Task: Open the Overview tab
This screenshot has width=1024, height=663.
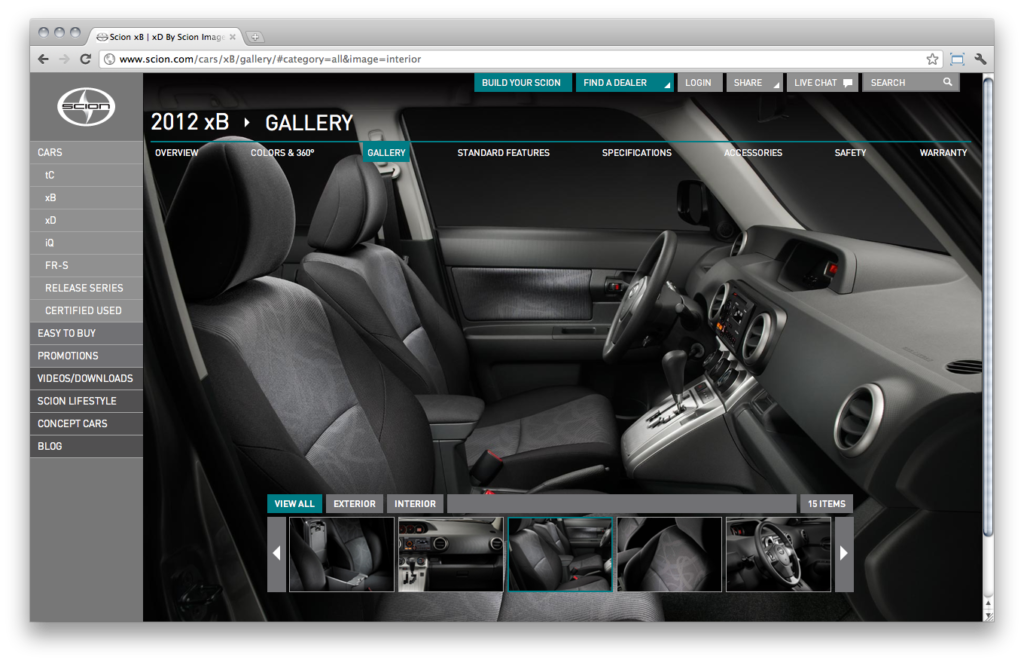Action: (x=176, y=153)
